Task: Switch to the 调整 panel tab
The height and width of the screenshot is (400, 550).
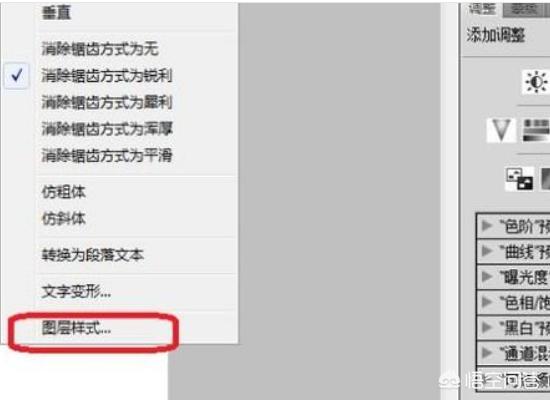Action: [x=482, y=9]
